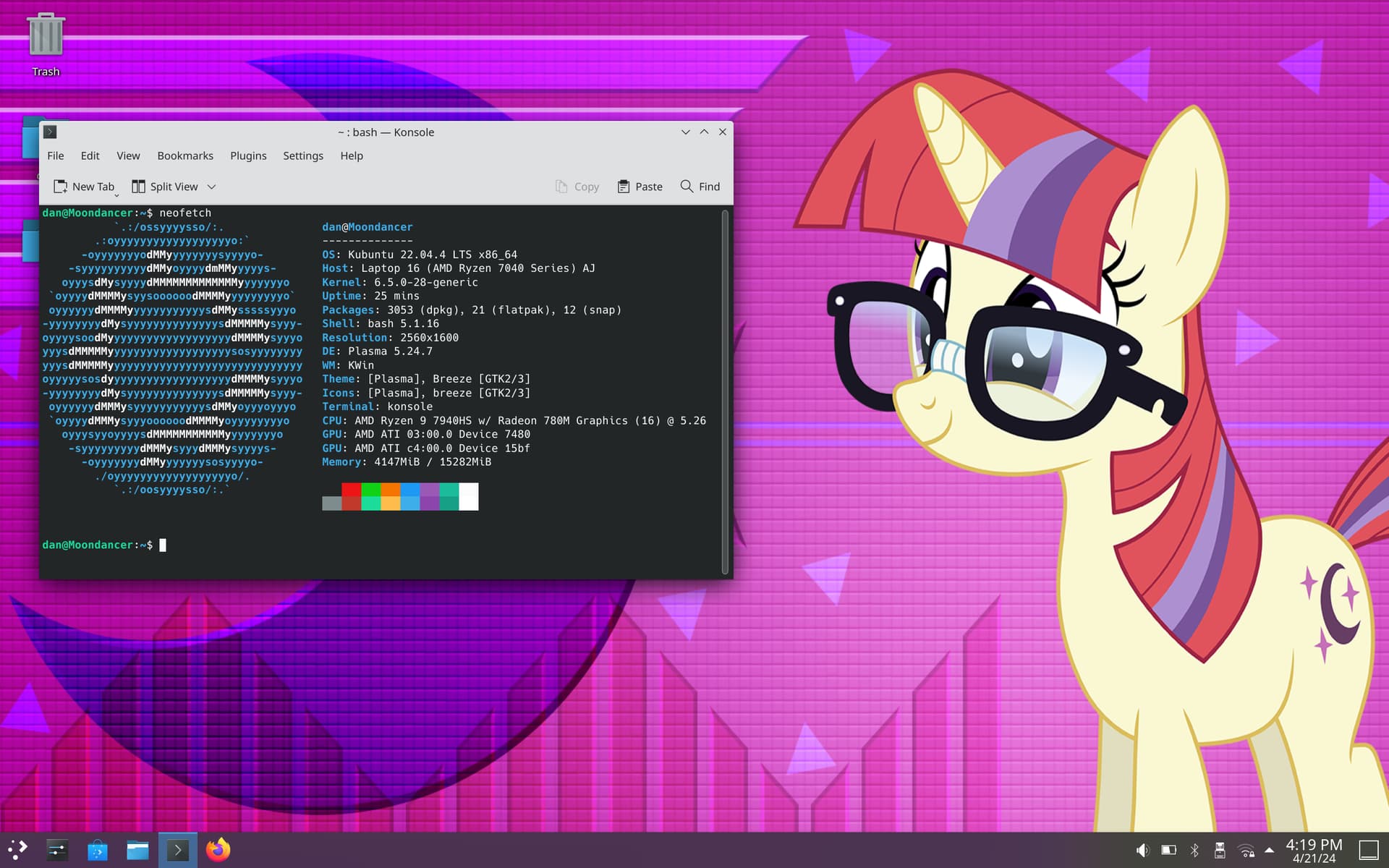Launch Firefox from the taskbar

point(218,850)
